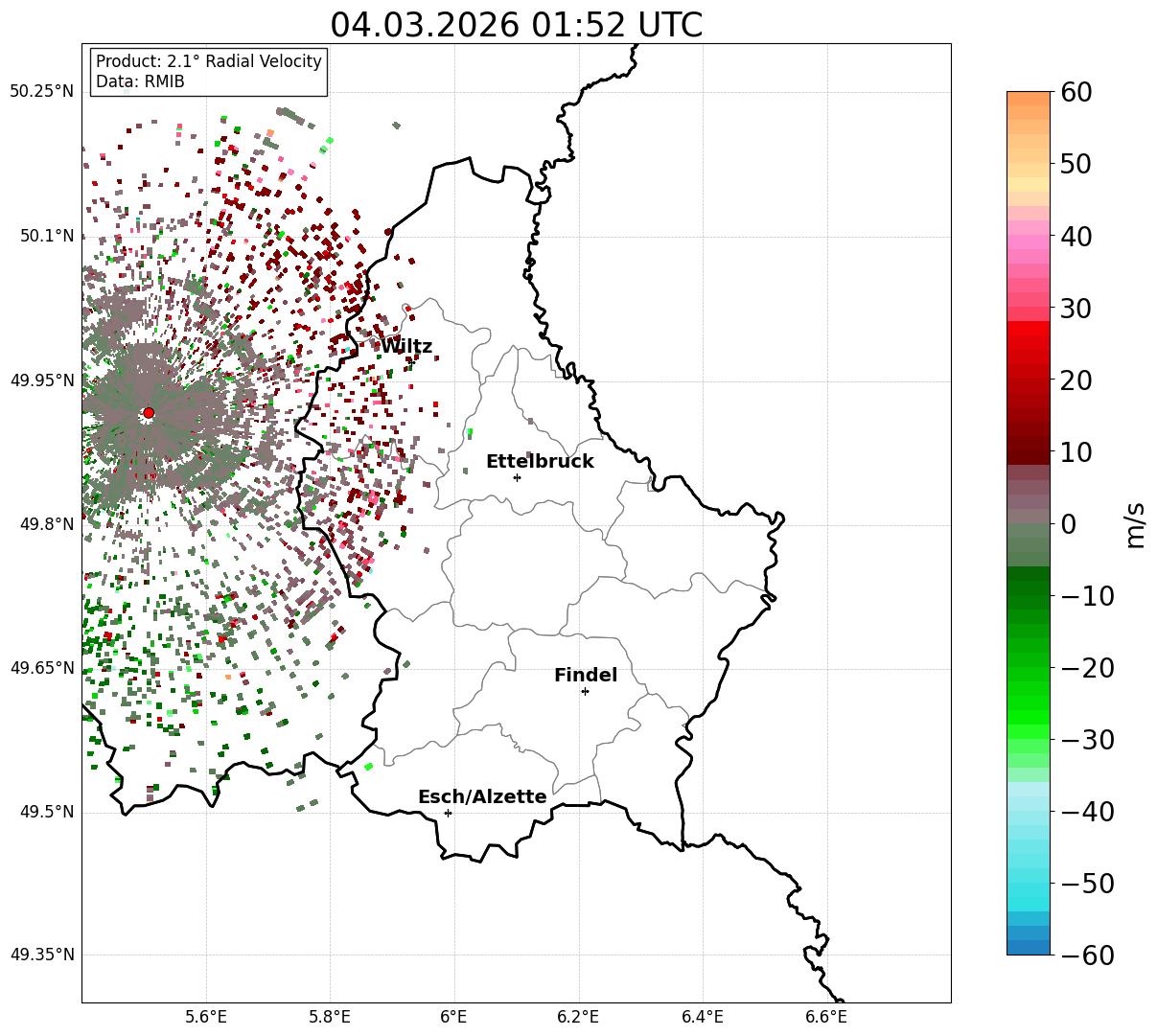Click the 6.2°E longitude label
This screenshot has height=1036, width=1157.
coord(579,1017)
